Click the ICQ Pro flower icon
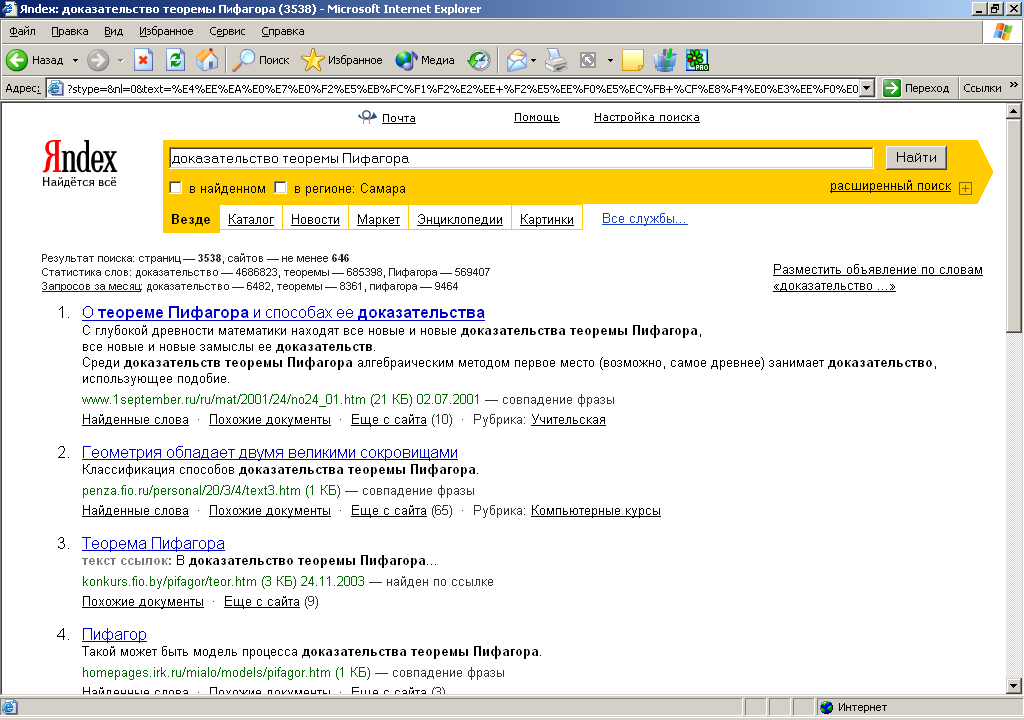Viewport: 1024px width, 720px height. pyautogui.click(x=697, y=60)
